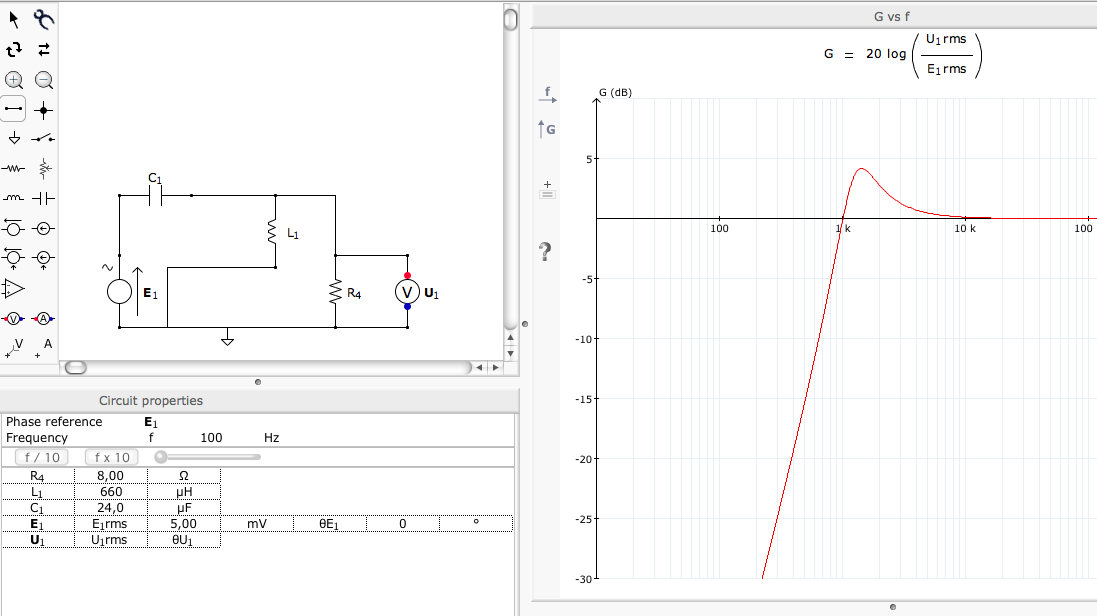The image size is (1097, 616).
Task: Select the zoom out magnifier tool
Action: (44, 80)
